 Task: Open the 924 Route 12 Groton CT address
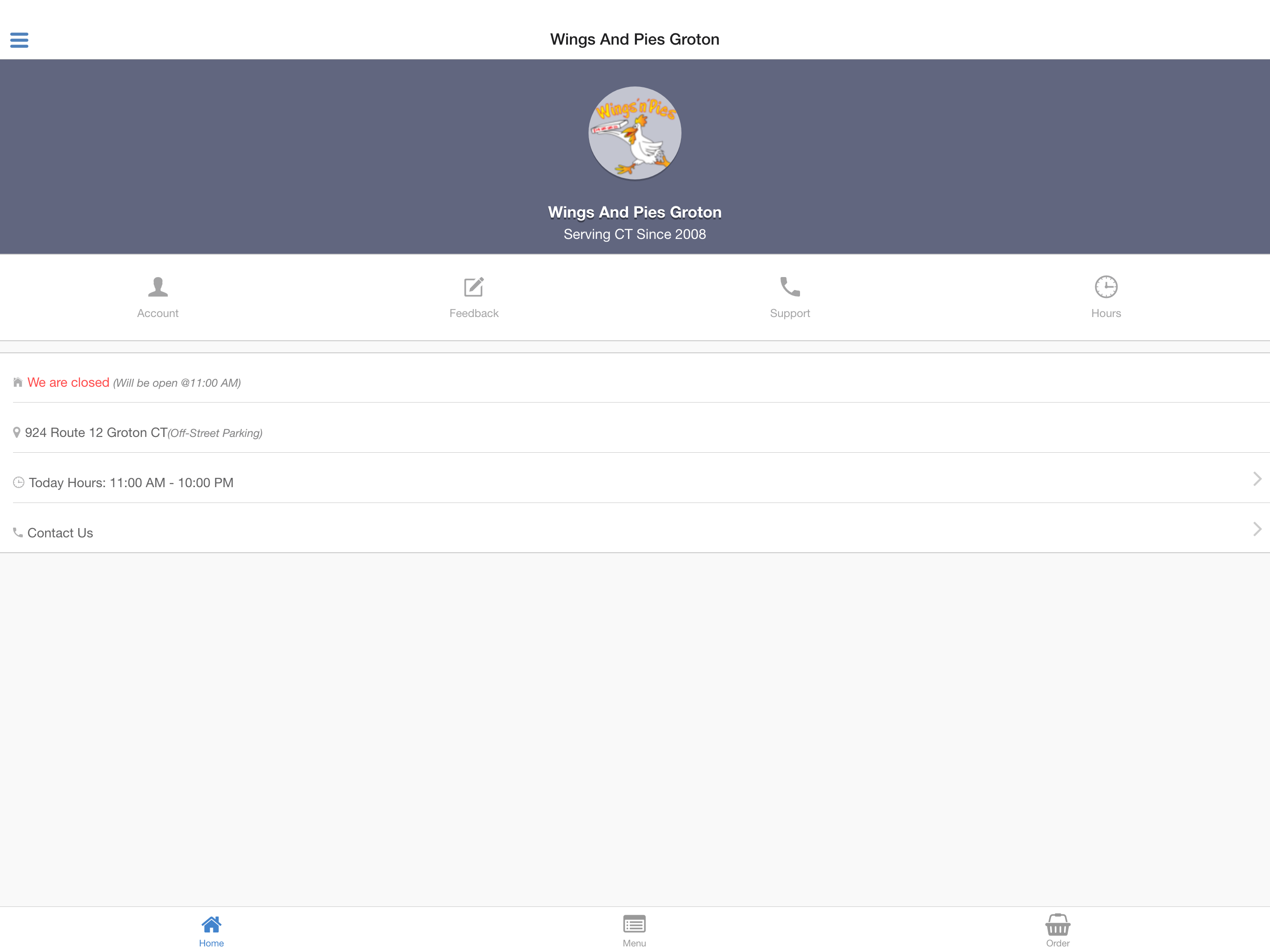tap(96, 432)
